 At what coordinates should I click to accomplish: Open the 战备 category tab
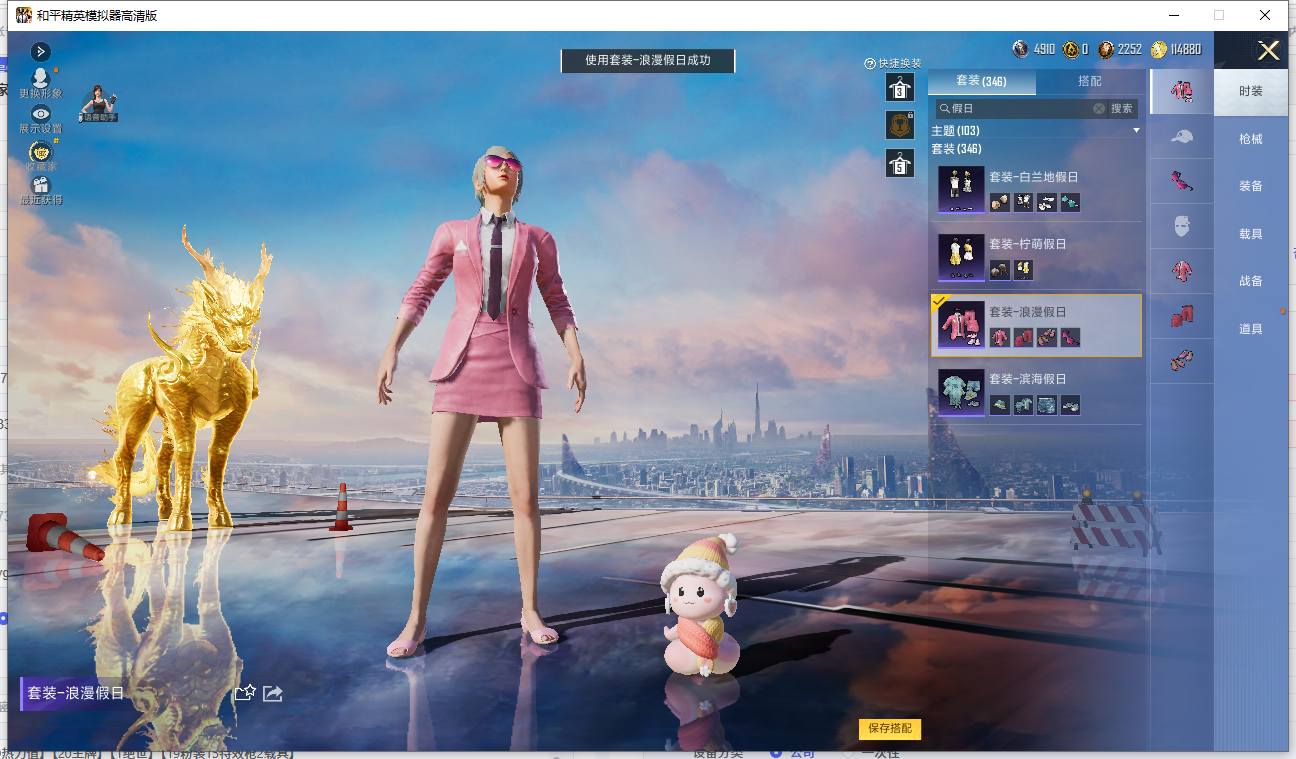[1251, 281]
